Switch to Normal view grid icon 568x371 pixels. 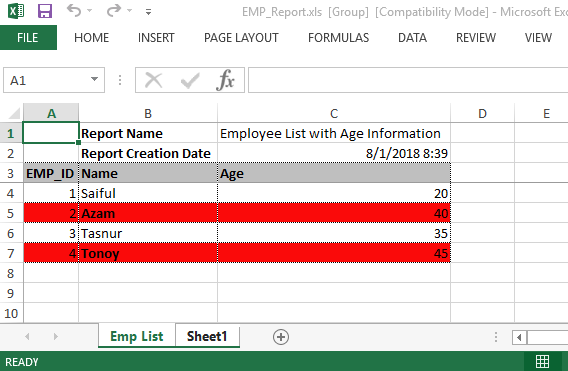pos(542,361)
